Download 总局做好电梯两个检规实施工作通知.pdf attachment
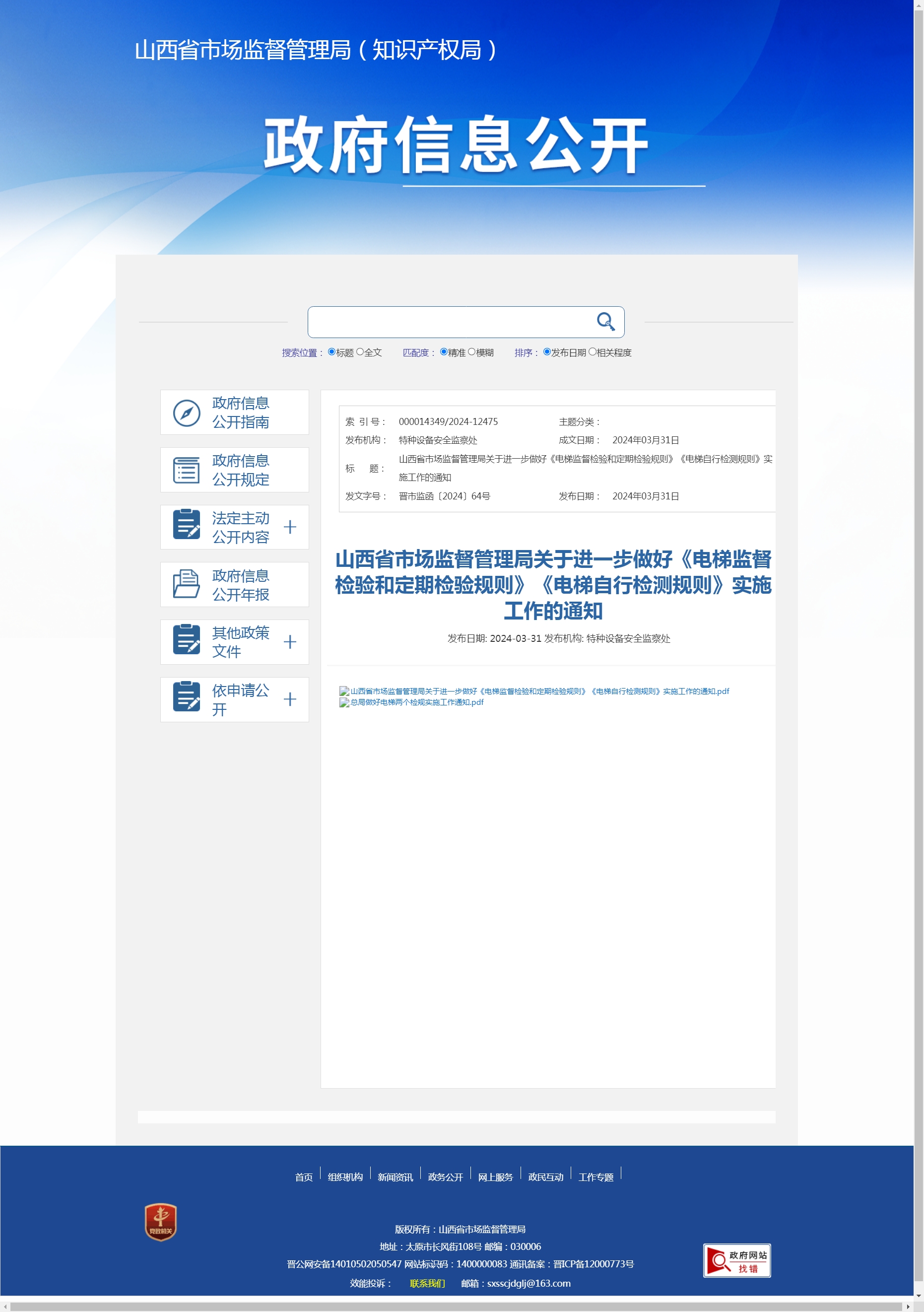The height and width of the screenshot is (1312, 924). [416, 702]
